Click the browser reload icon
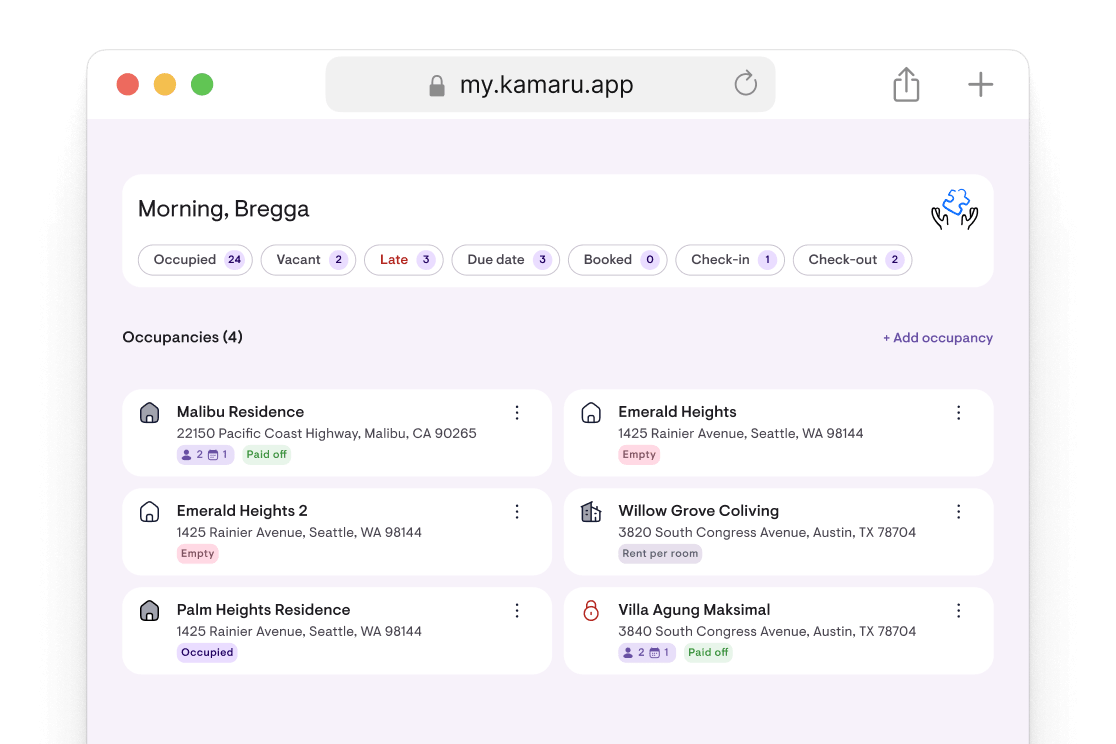Image resolution: width=1116 pixels, height=744 pixels. [x=745, y=83]
